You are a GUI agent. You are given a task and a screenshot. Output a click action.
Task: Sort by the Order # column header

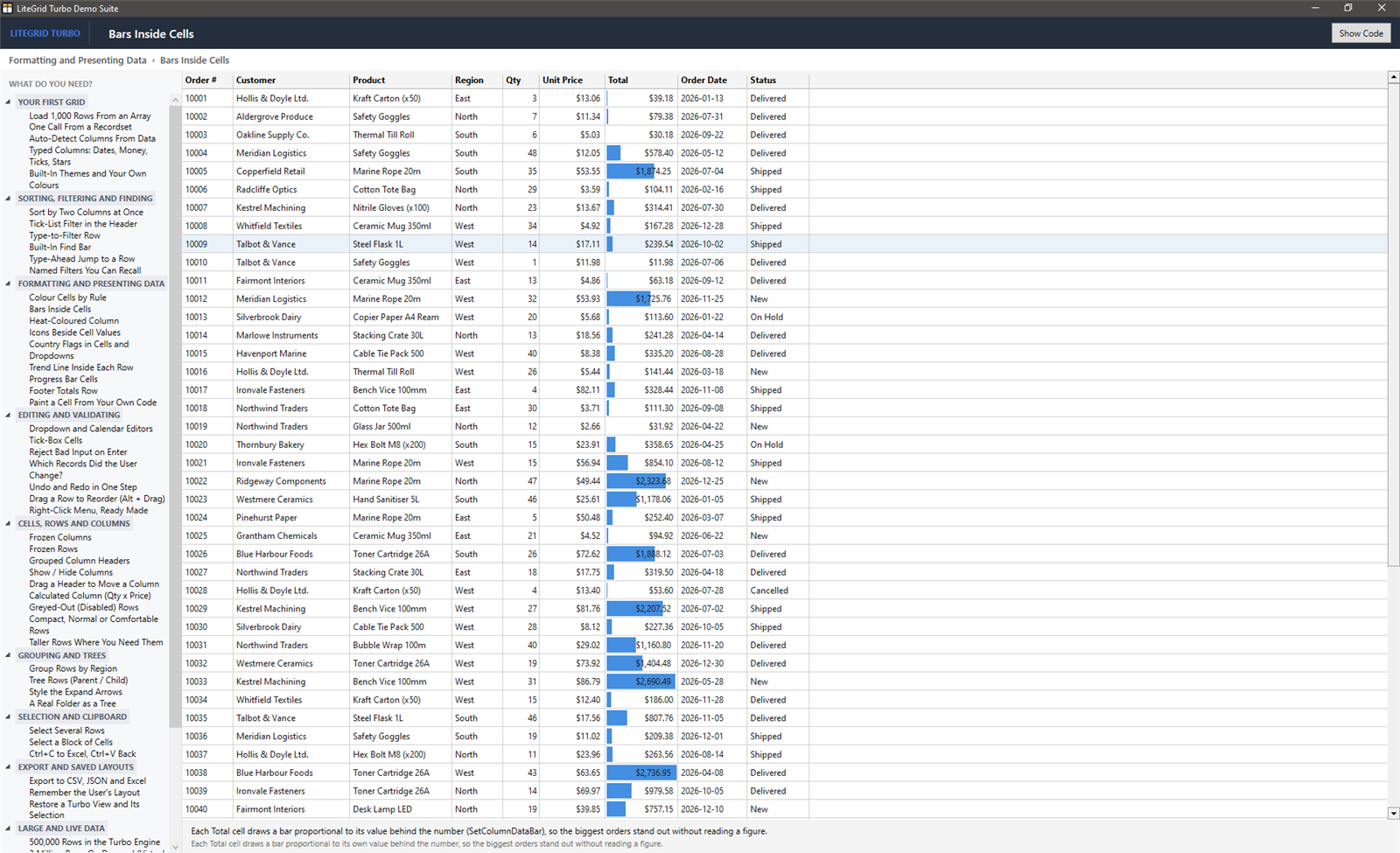[x=207, y=80]
